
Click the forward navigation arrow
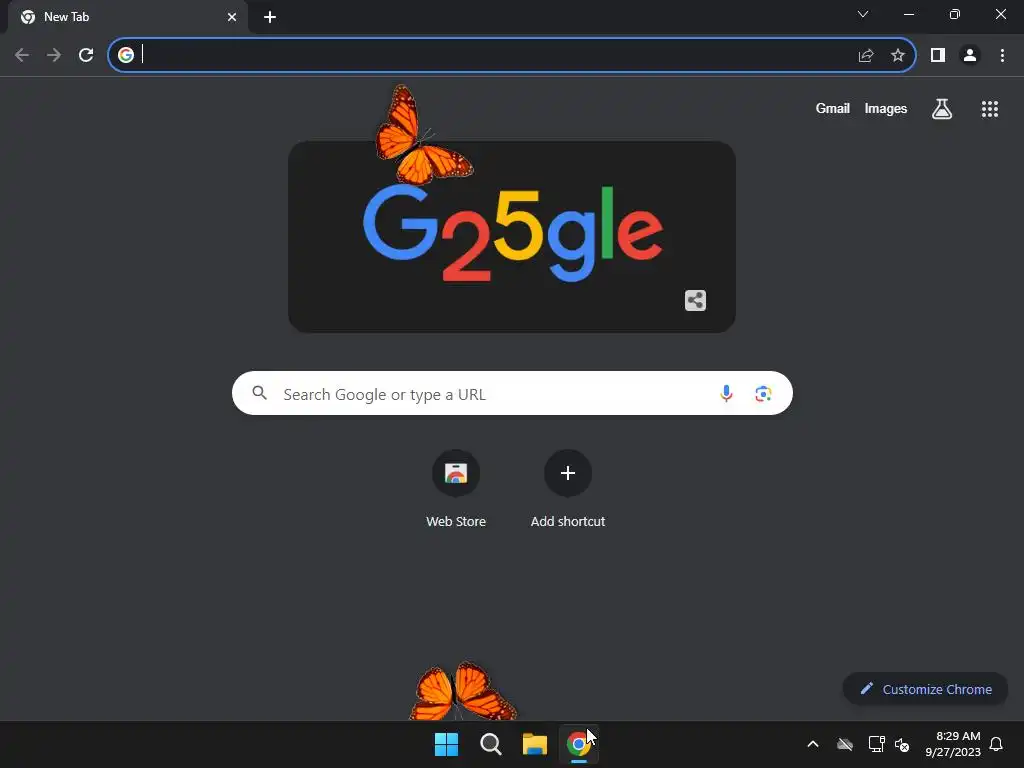54,55
